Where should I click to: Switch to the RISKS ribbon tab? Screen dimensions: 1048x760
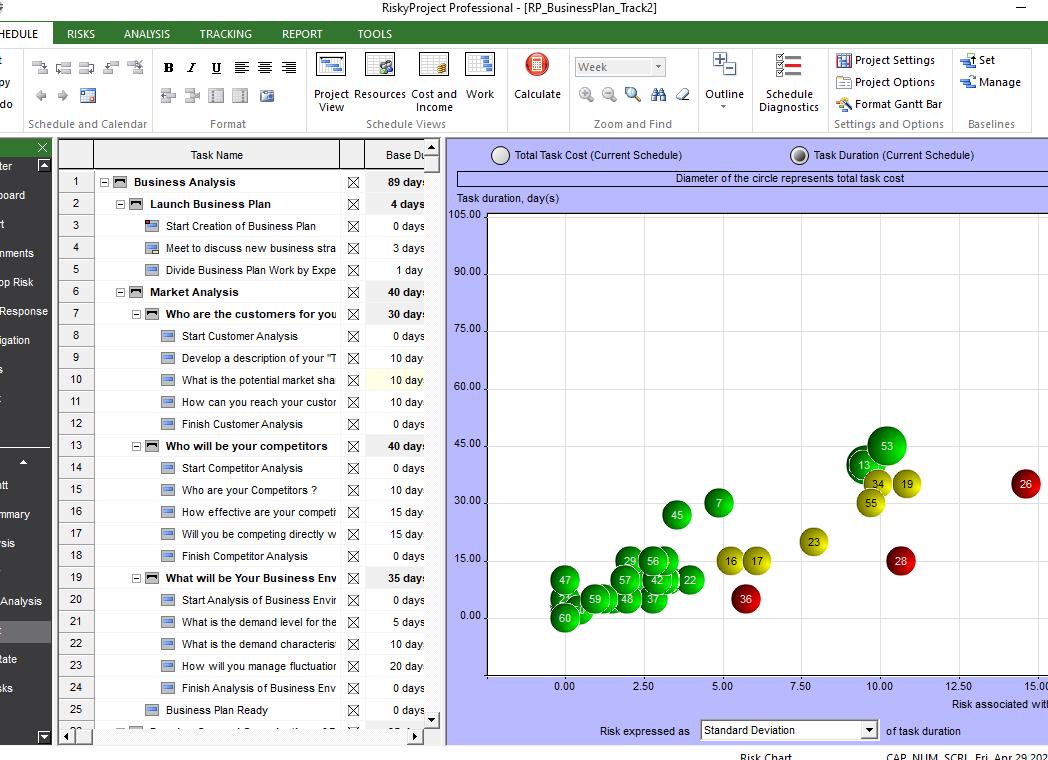tap(81, 34)
